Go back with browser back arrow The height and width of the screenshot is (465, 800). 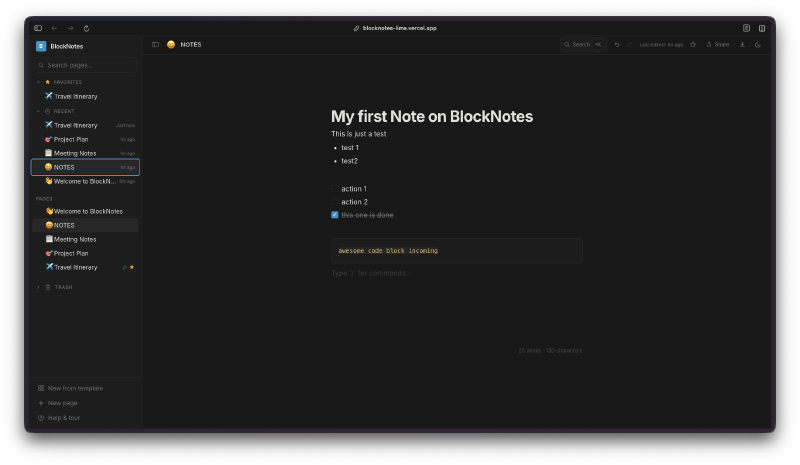pyautogui.click(x=54, y=28)
